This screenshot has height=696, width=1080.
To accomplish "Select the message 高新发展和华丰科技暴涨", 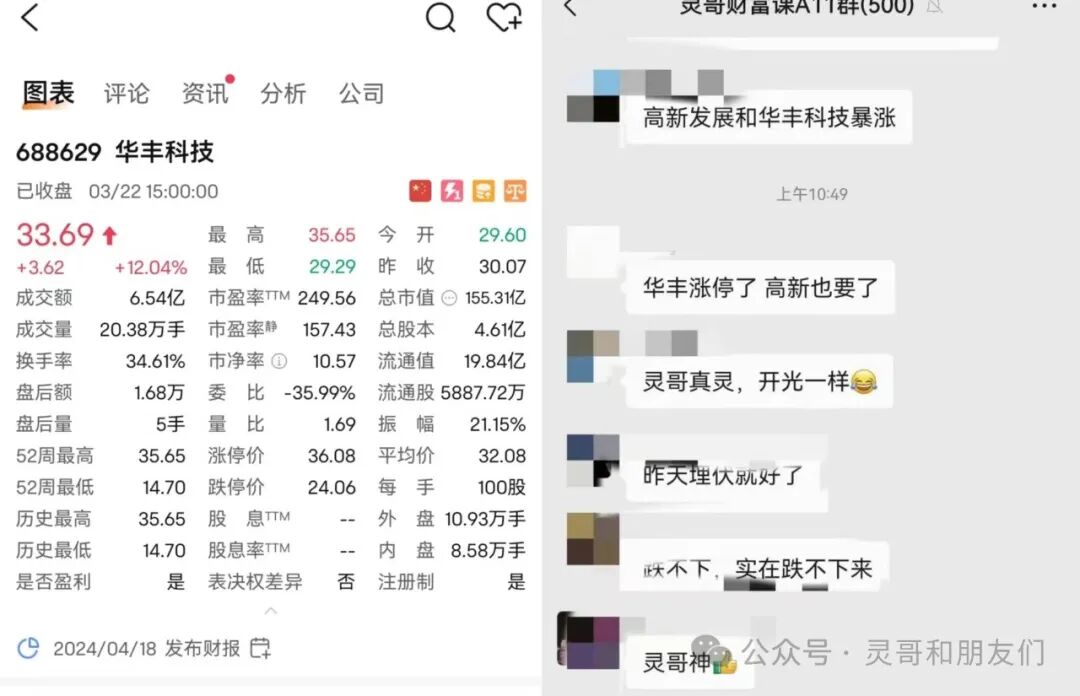I will click(x=769, y=117).
